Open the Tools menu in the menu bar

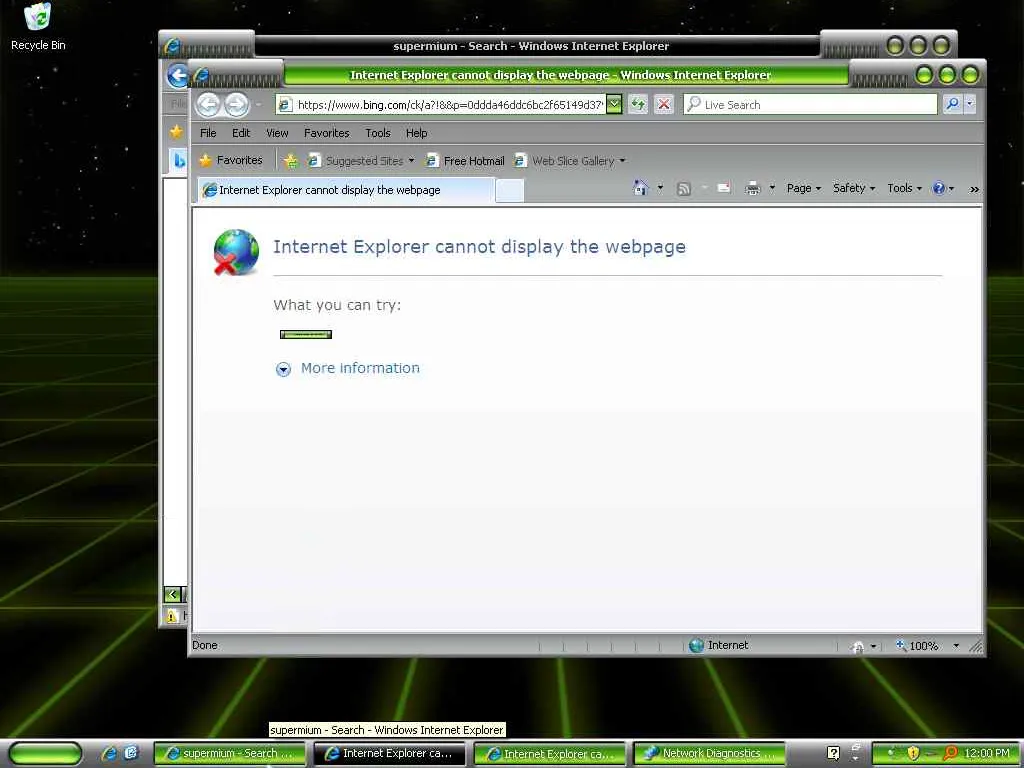coord(377,133)
